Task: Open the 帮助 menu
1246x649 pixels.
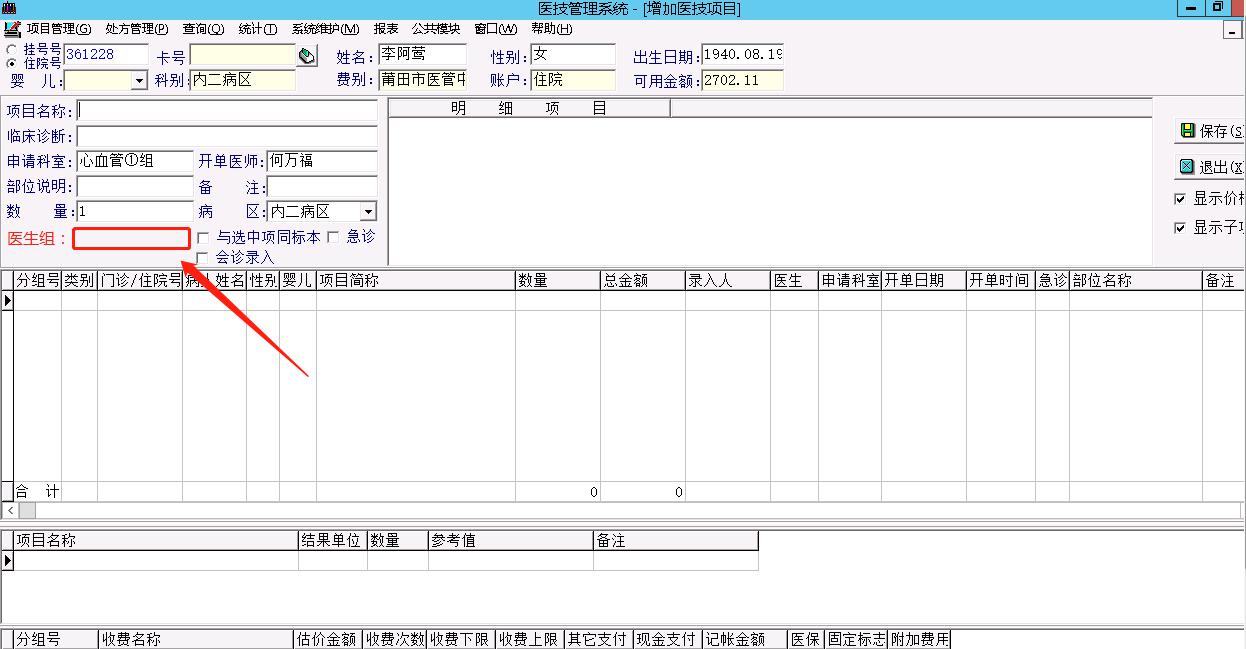Action: (x=552, y=29)
